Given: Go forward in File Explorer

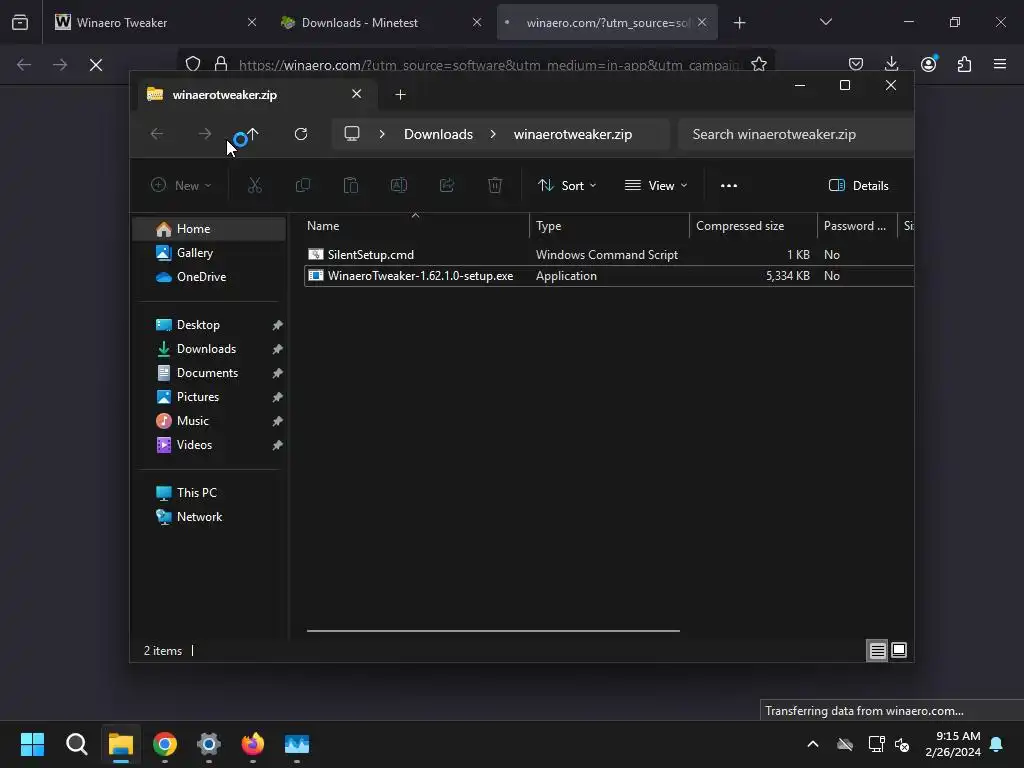Looking at the screenshot, I should (x=204, y=134).
